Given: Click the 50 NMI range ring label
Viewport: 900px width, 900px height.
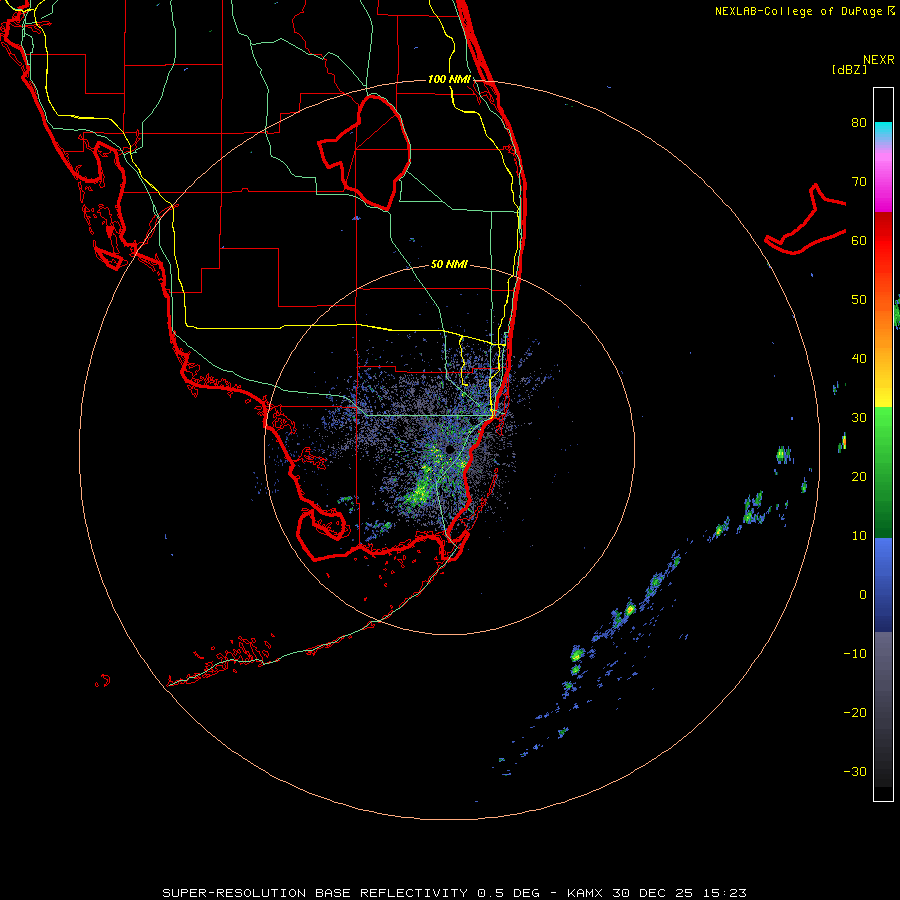Looking at the screenshot, I should tap(449, 264).
